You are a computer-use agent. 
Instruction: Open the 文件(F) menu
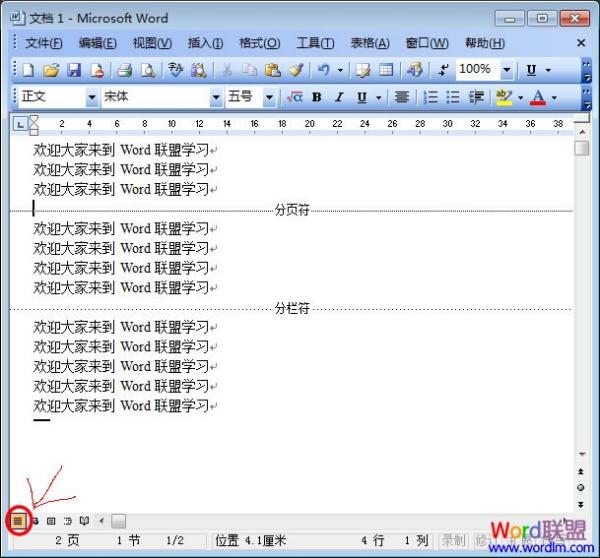pyautogui.click(x=44, y=43)
